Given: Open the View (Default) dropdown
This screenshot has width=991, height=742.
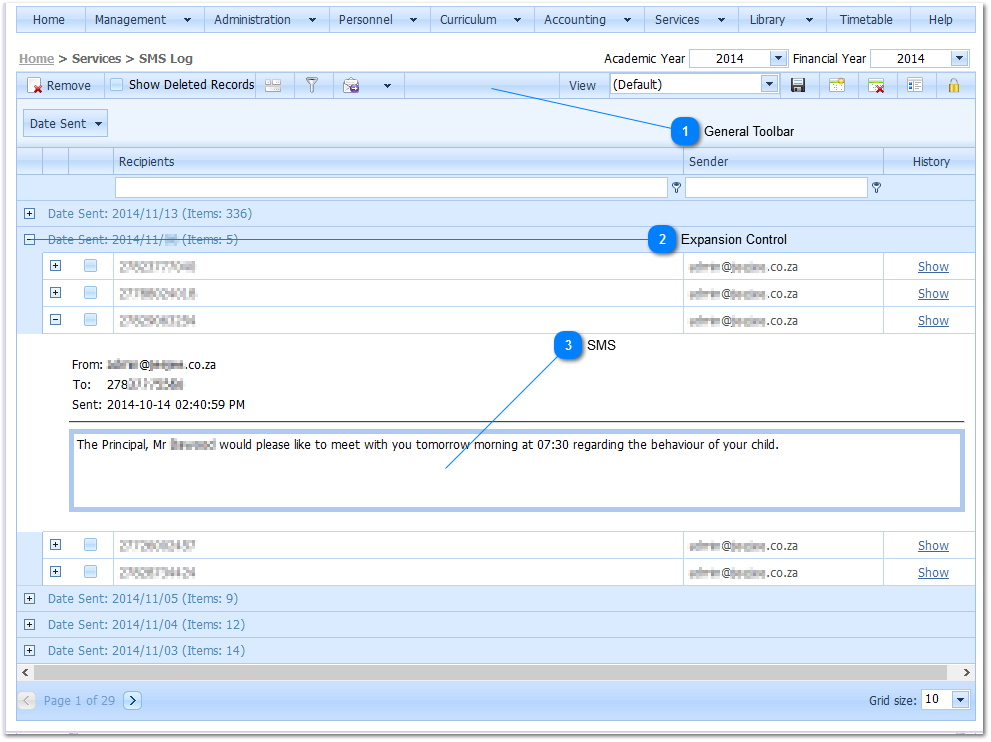Looking at the screenshot, I should pos(769,84).
